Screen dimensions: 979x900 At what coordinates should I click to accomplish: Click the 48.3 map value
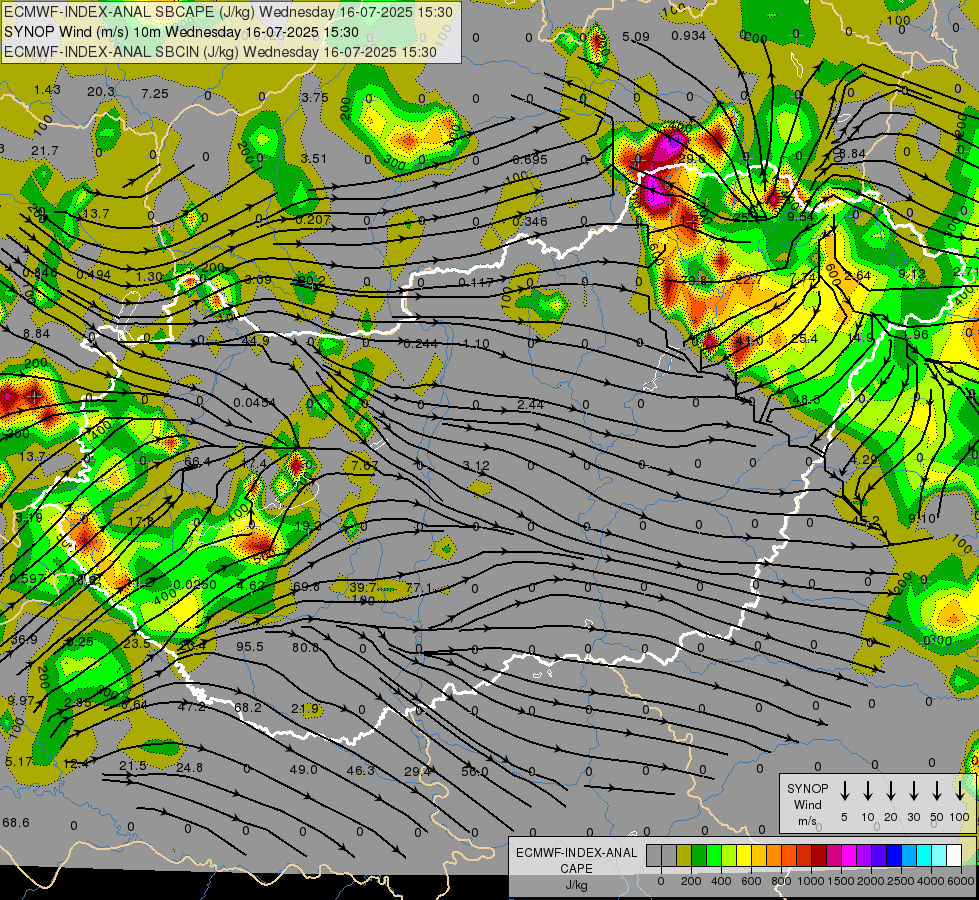[807, 400]
